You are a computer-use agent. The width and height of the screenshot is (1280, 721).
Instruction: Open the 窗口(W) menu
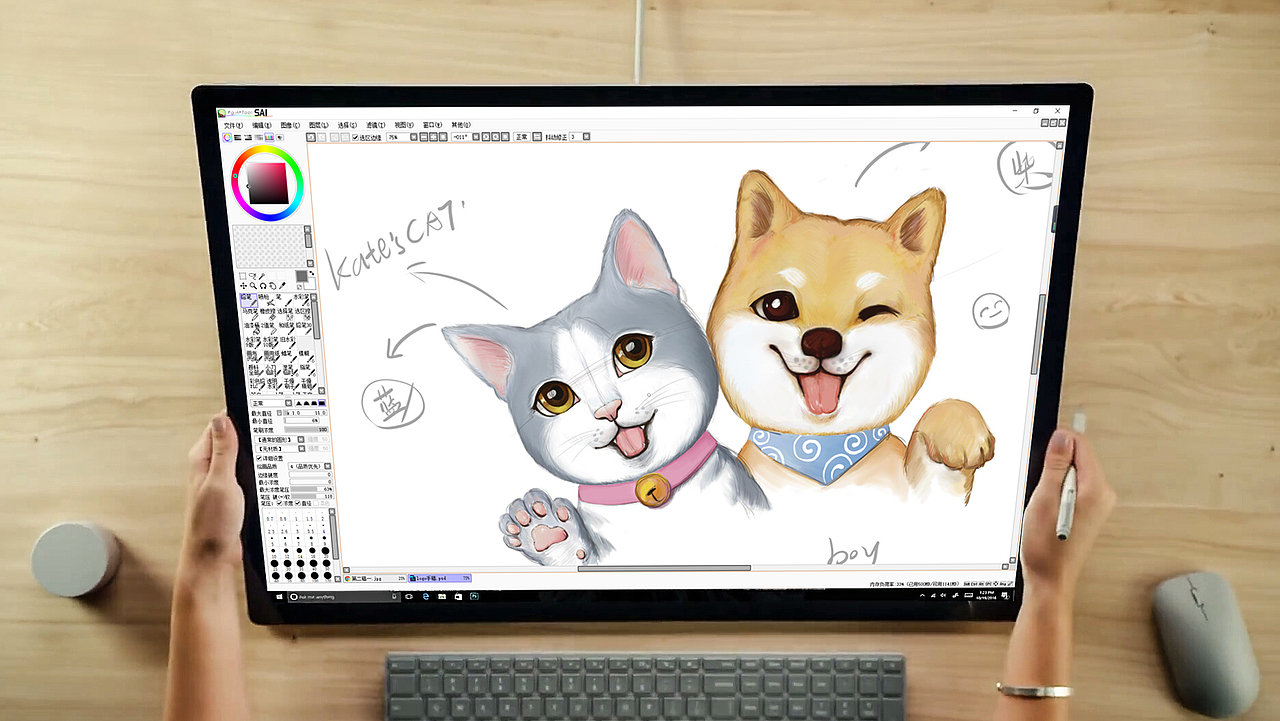pos(433,125)
